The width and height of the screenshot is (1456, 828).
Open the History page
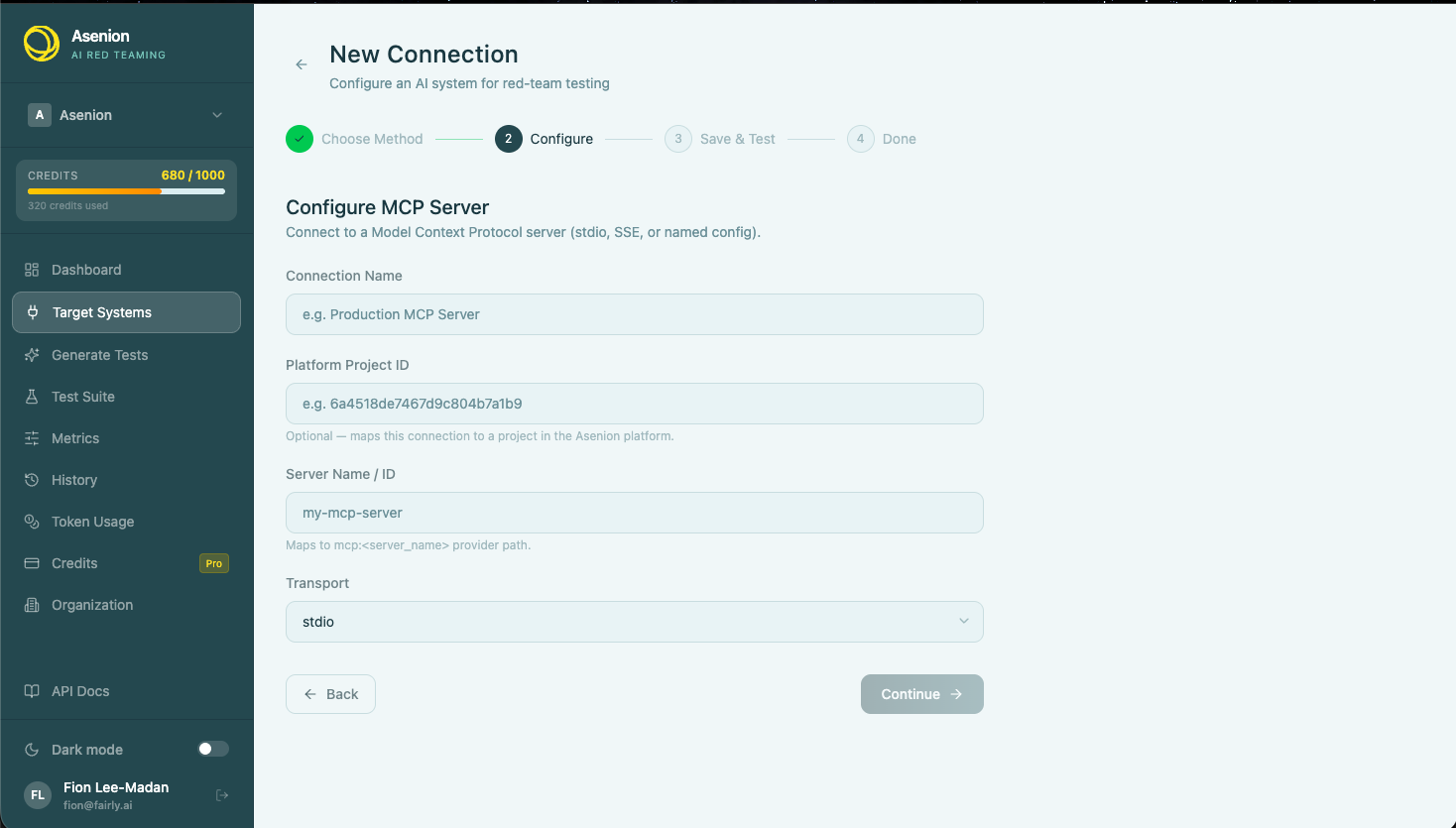(126, 480)
